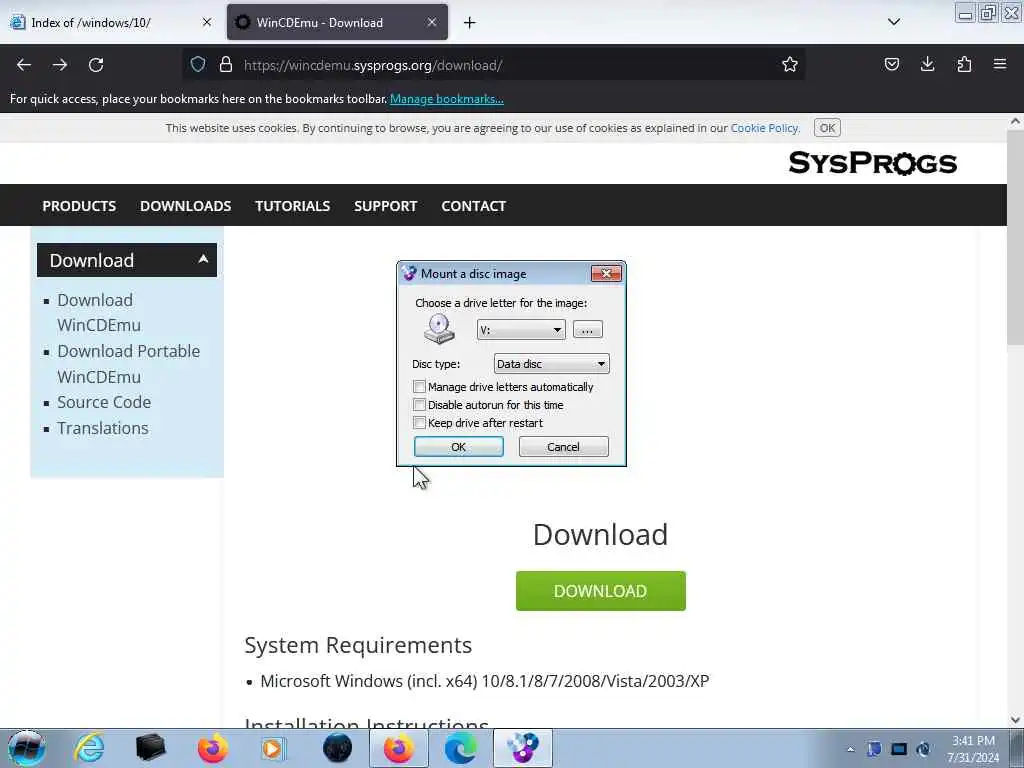1024x768 pixels.
Task: Open the Source Code sidebar link
Action: [x=104, y=402]
